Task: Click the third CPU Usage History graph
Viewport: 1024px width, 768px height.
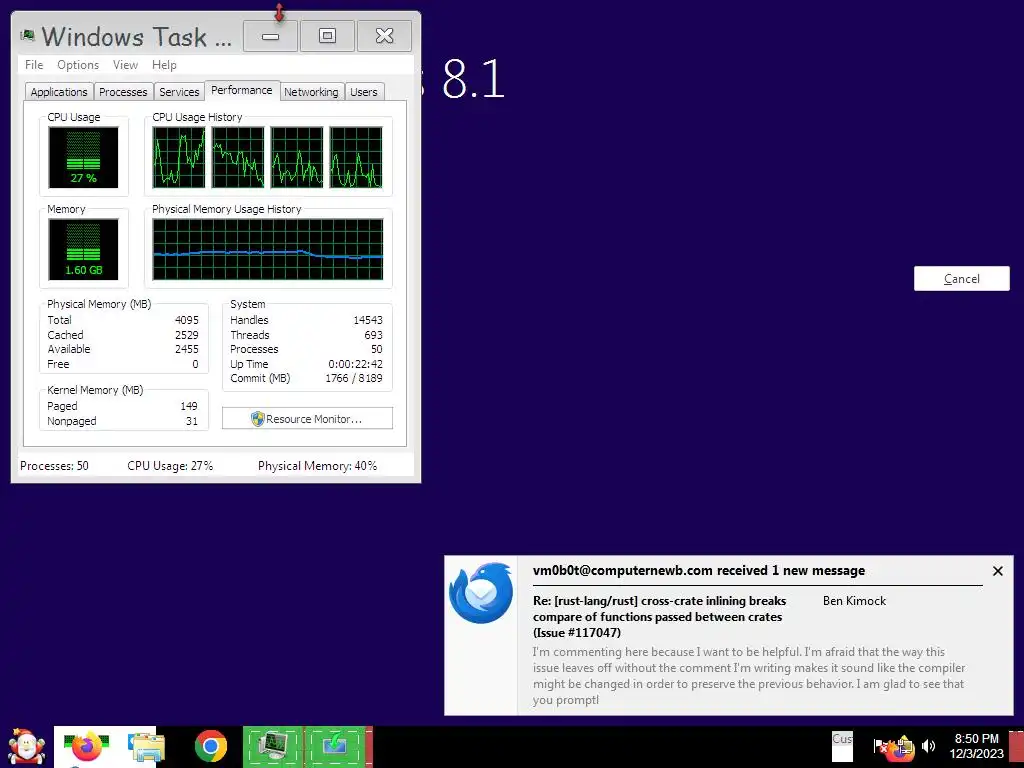Action: point(296,157)
